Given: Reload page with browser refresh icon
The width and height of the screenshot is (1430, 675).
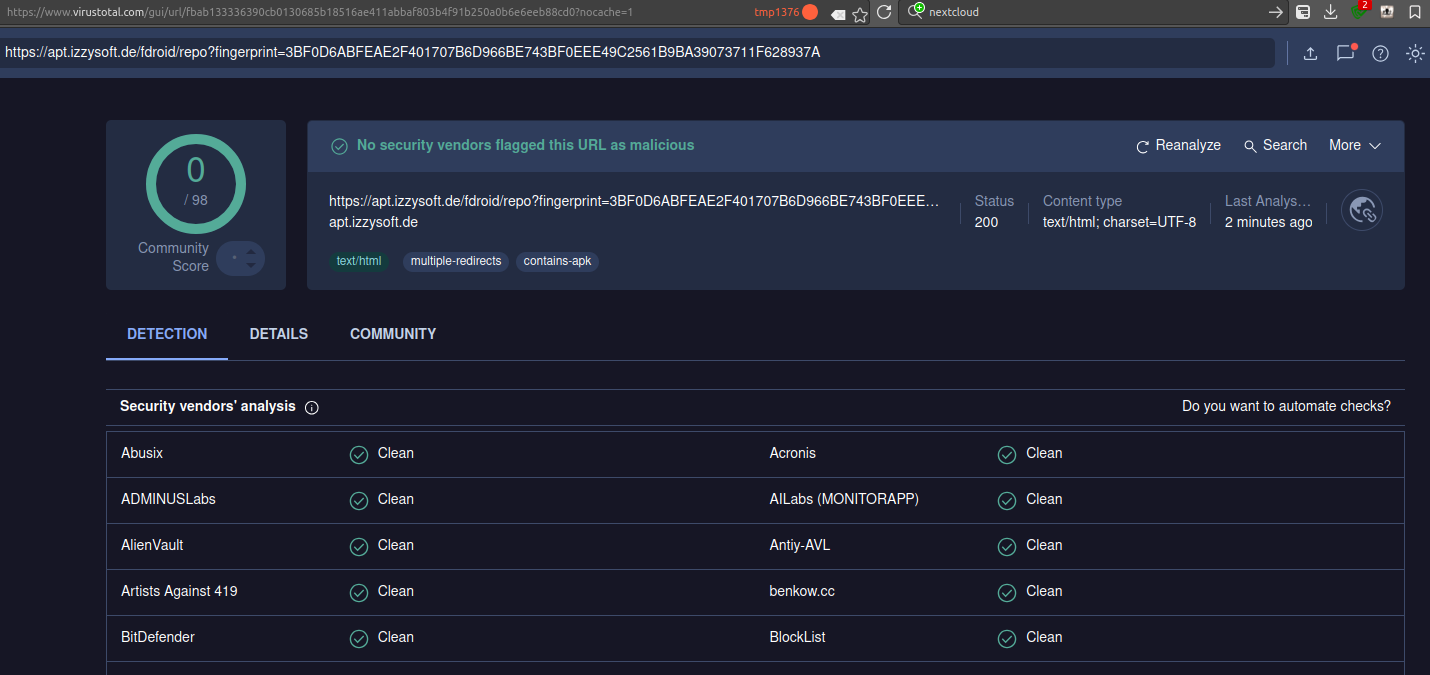Looking at the screenshot, I should (884, 13).
